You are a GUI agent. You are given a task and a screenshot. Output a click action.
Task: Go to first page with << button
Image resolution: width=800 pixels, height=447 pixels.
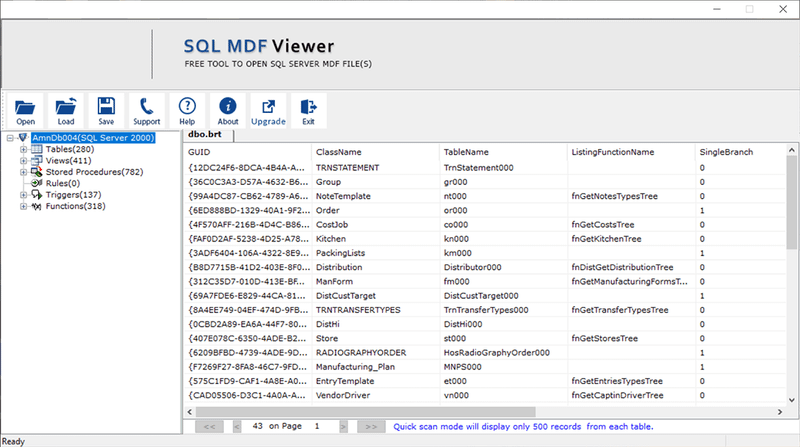coord(209,427)
